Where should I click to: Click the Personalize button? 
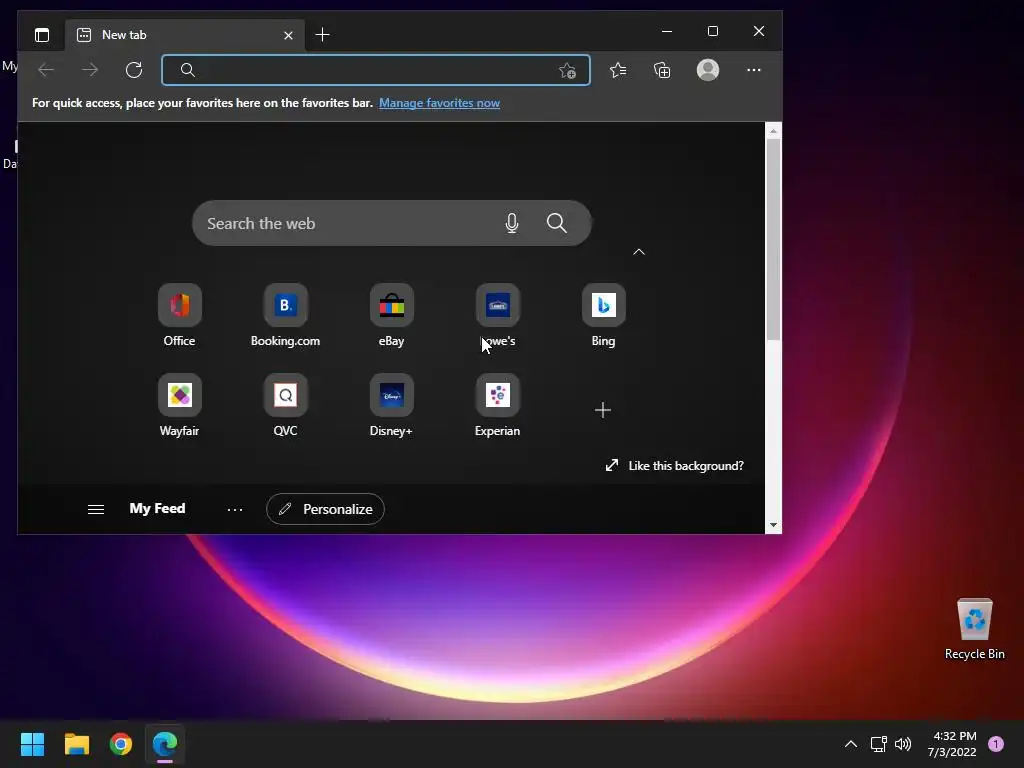click(325, 509)
